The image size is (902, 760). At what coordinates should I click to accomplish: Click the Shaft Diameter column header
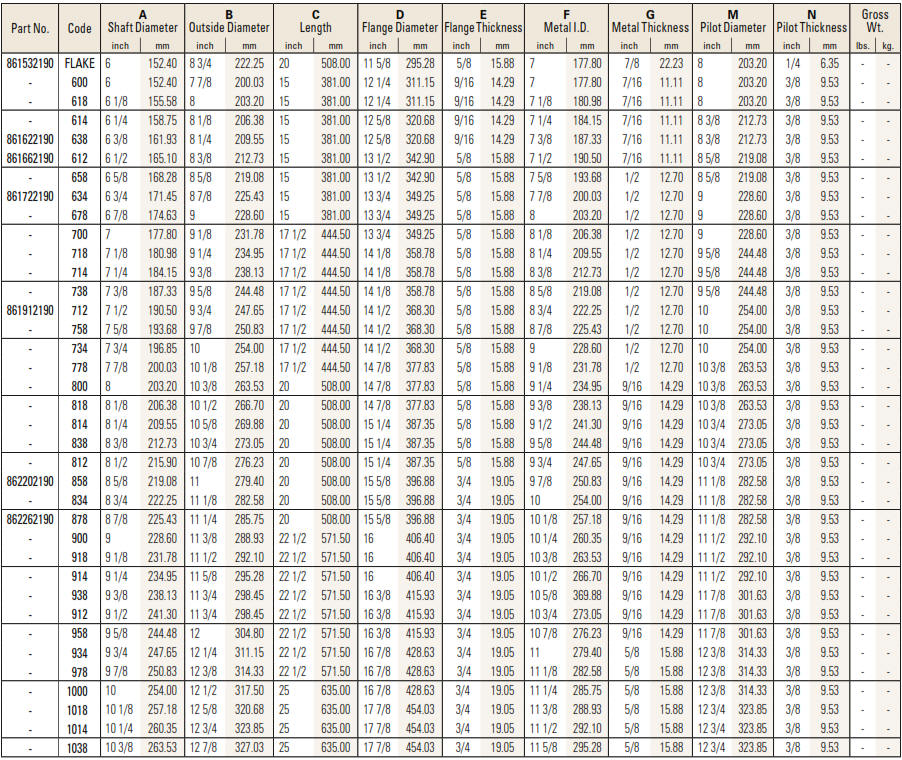143,28
